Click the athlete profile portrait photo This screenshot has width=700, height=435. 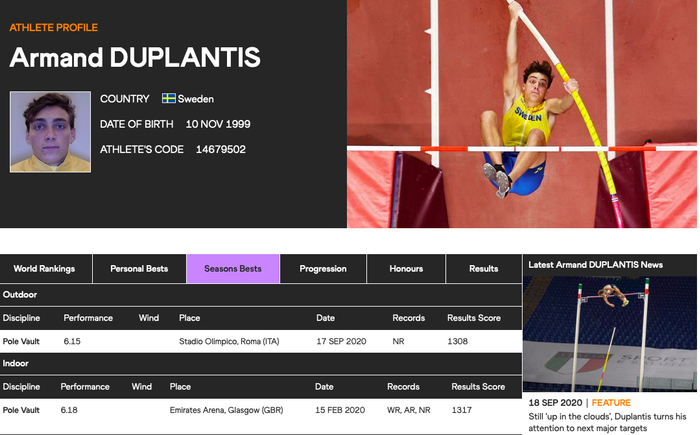click(x=50, y=132)
